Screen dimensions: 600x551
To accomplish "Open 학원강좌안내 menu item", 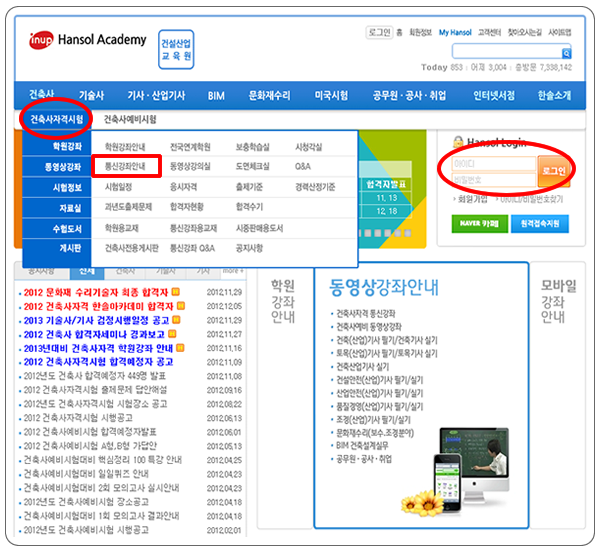I will click(x=125, y=147).
